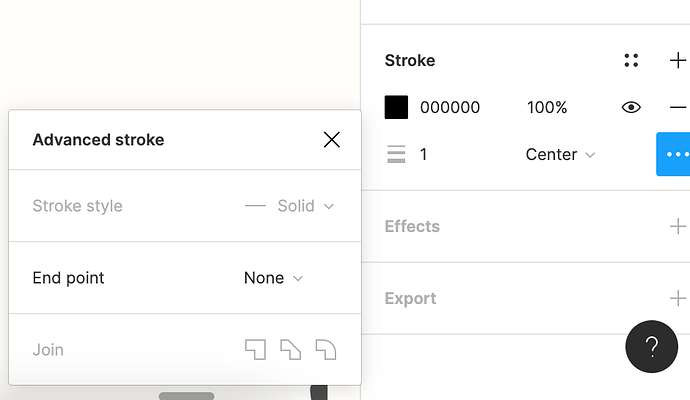Remove the stroke with minus icon
The height and width of the screenshot is (400, 690).
678,107
